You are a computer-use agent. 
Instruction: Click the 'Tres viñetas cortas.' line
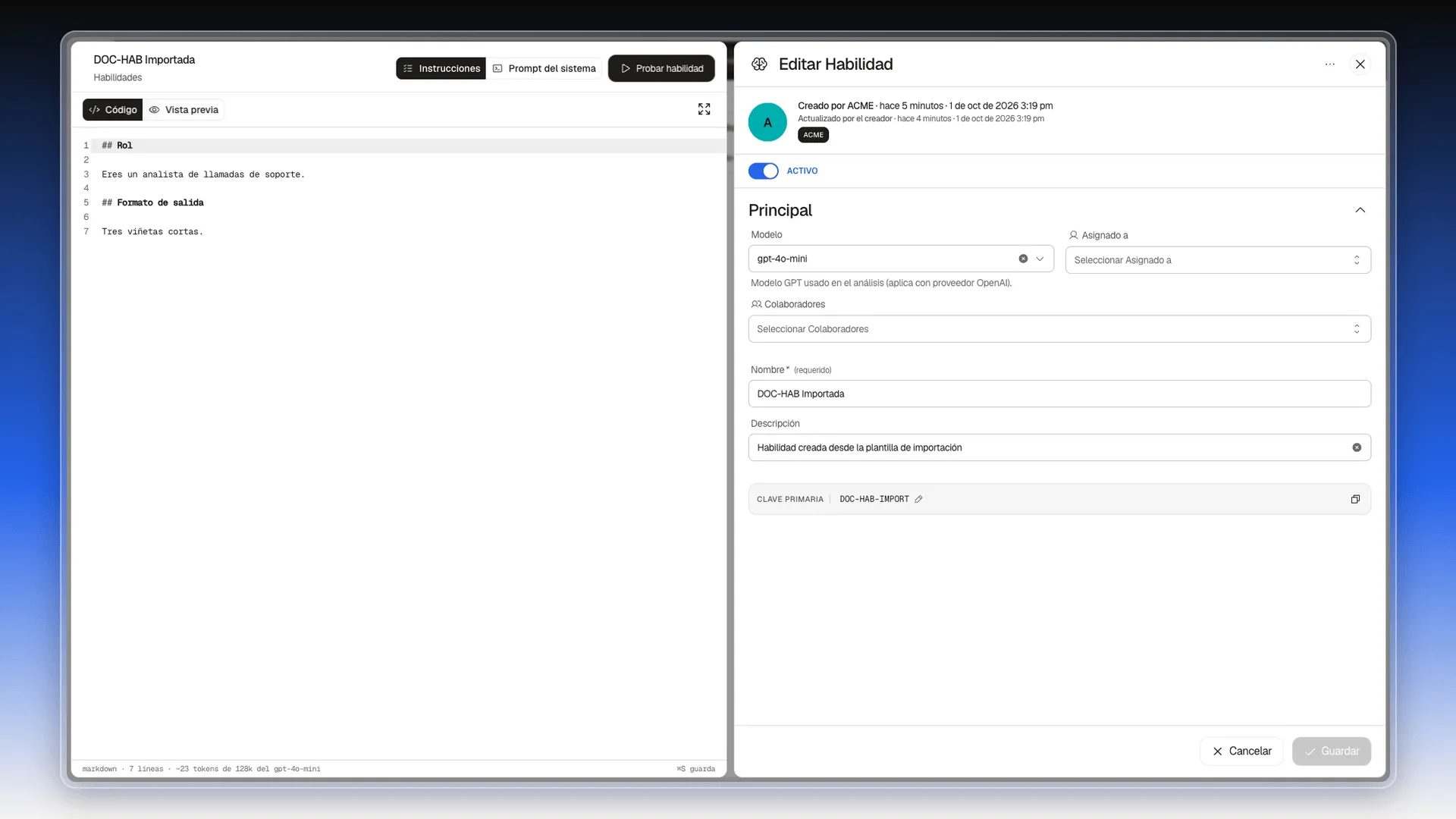pos(152,232)
